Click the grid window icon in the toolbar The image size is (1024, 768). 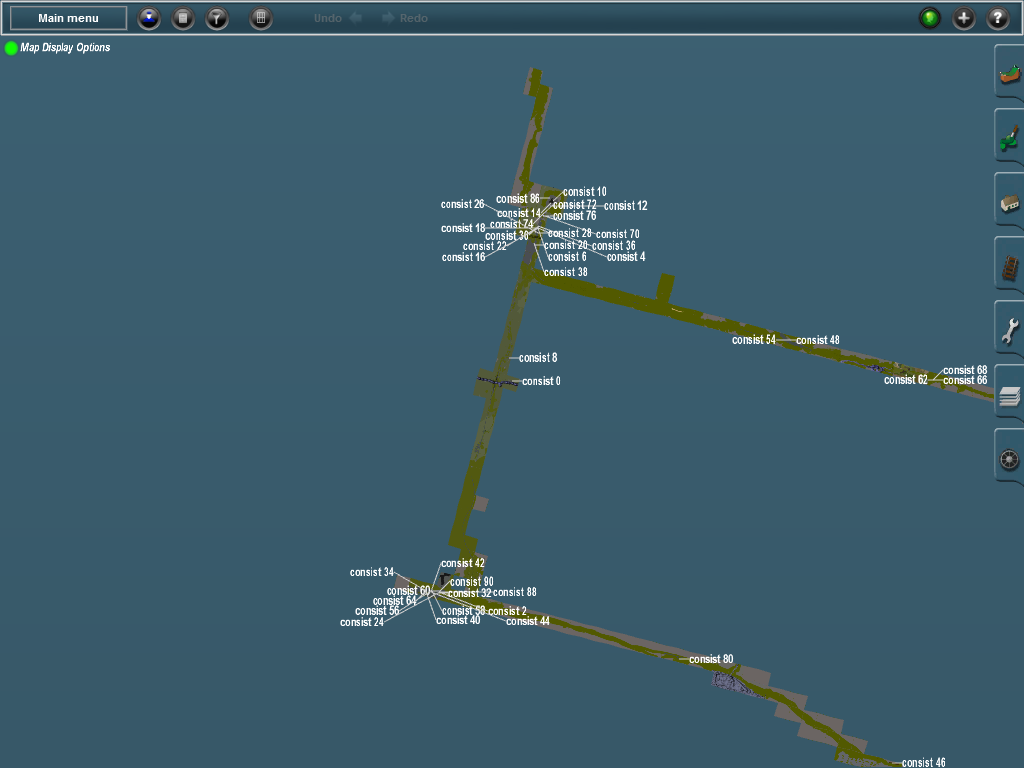pos(261,18)
